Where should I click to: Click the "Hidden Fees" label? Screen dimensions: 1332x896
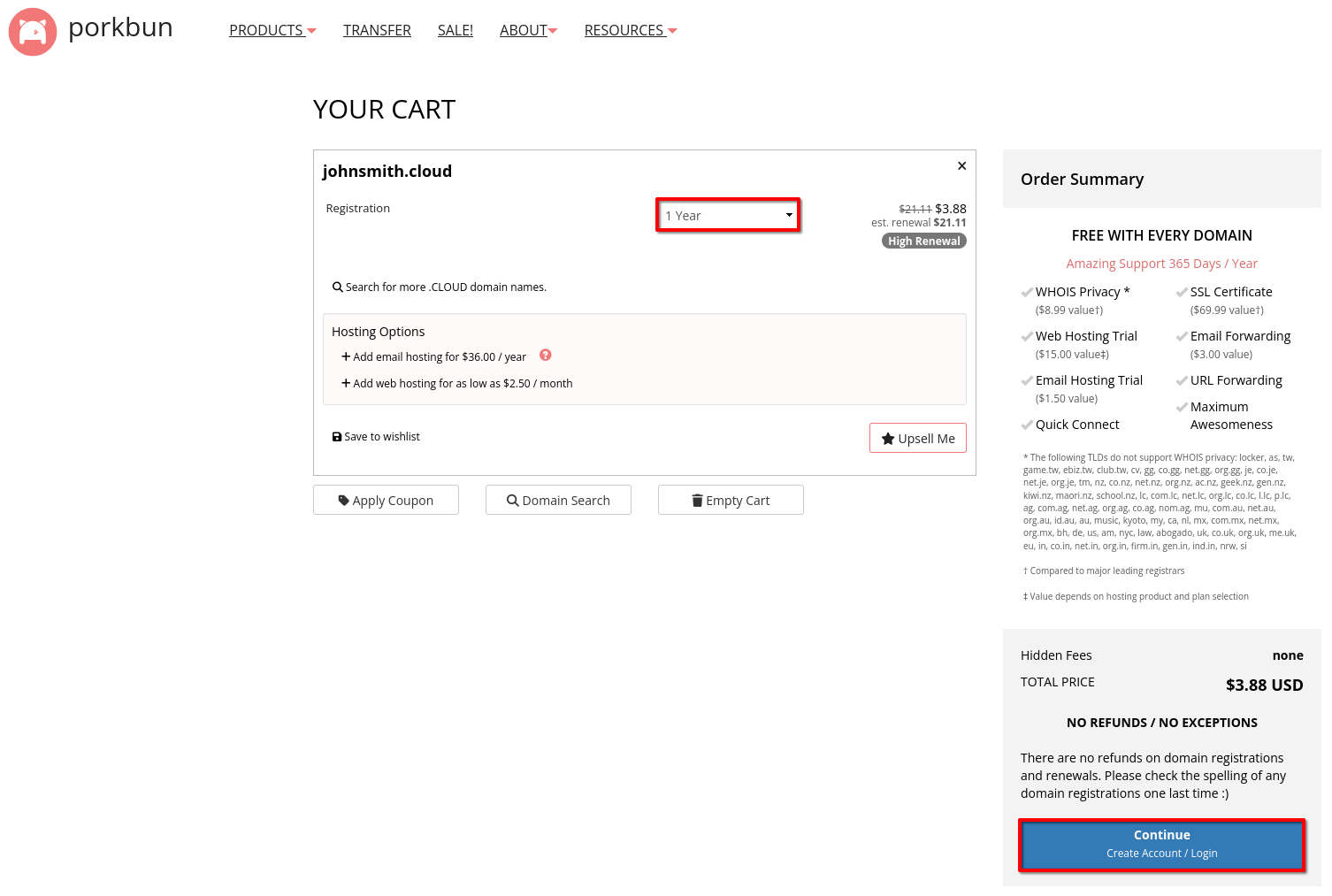coord(1056,655)
